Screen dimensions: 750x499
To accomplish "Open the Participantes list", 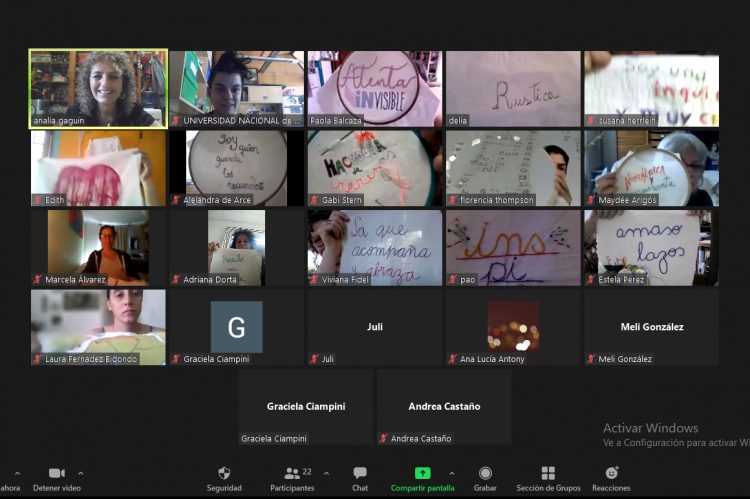I will [292, 473].
